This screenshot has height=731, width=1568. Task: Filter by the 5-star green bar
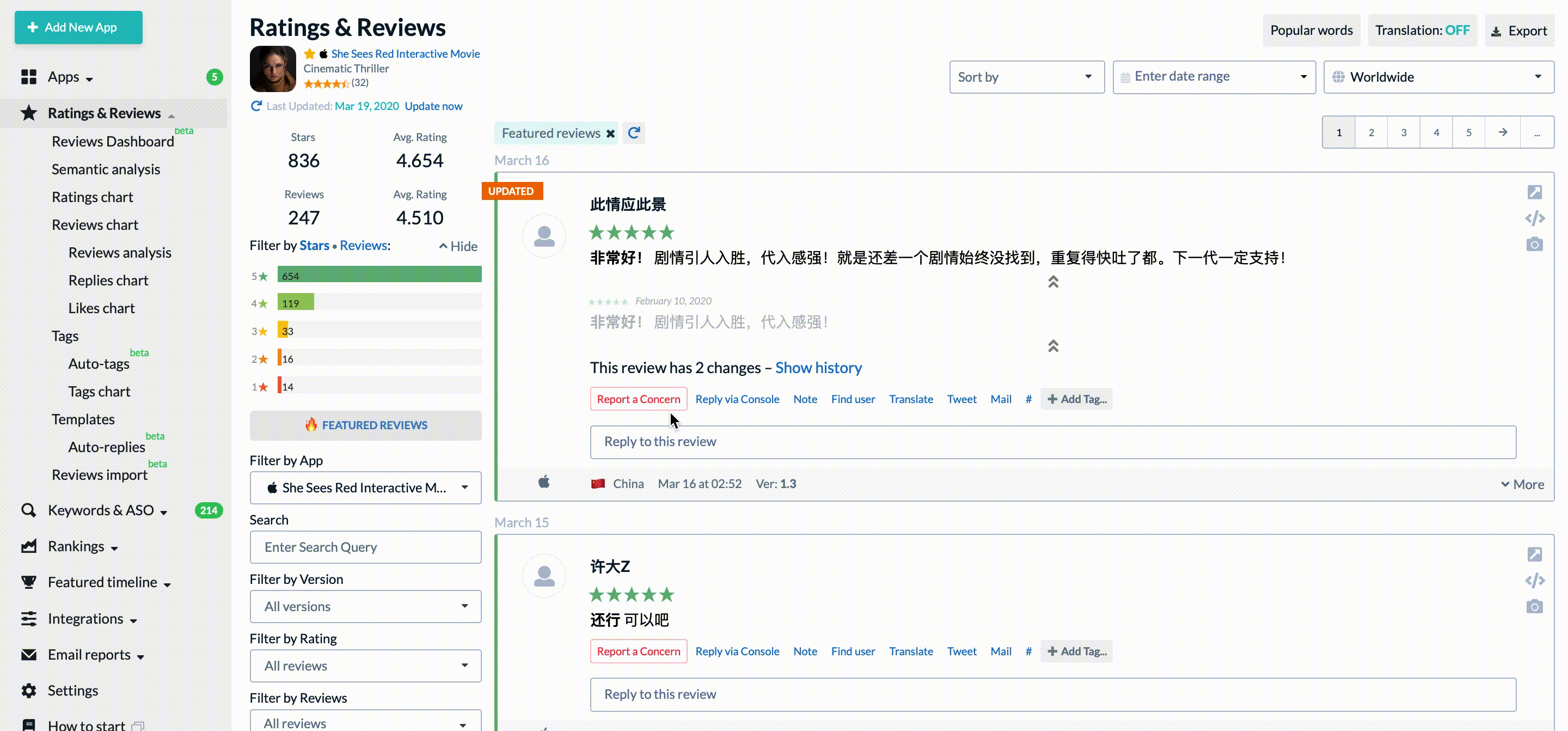click(378, 275)
